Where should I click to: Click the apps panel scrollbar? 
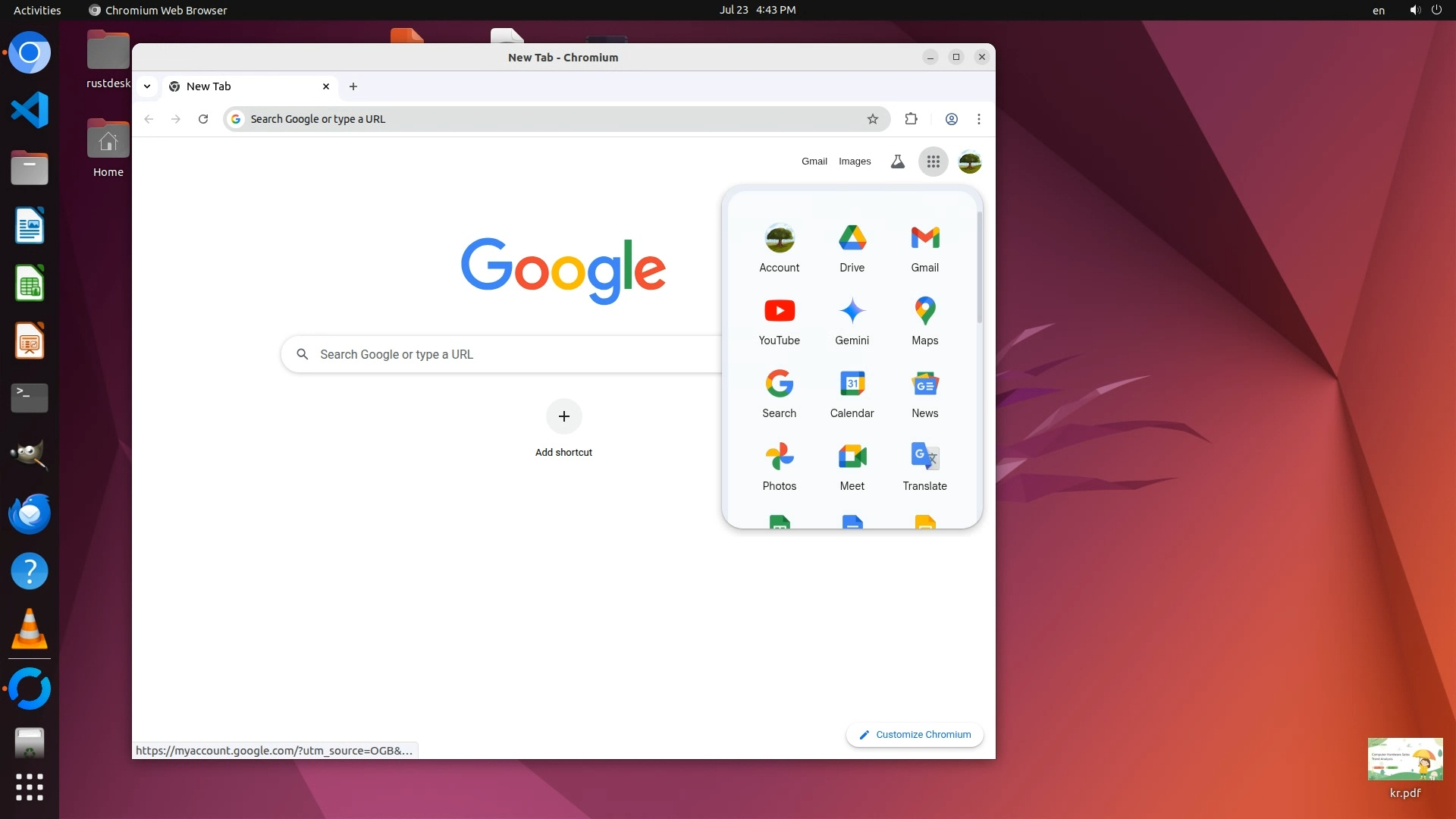(979, 268)
